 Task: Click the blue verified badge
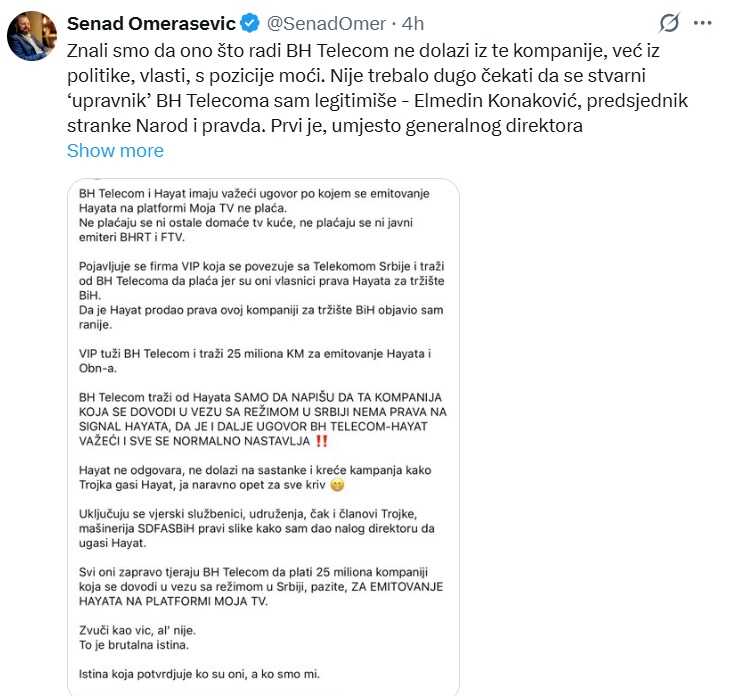pyautogui.click(x=250, y=23)
